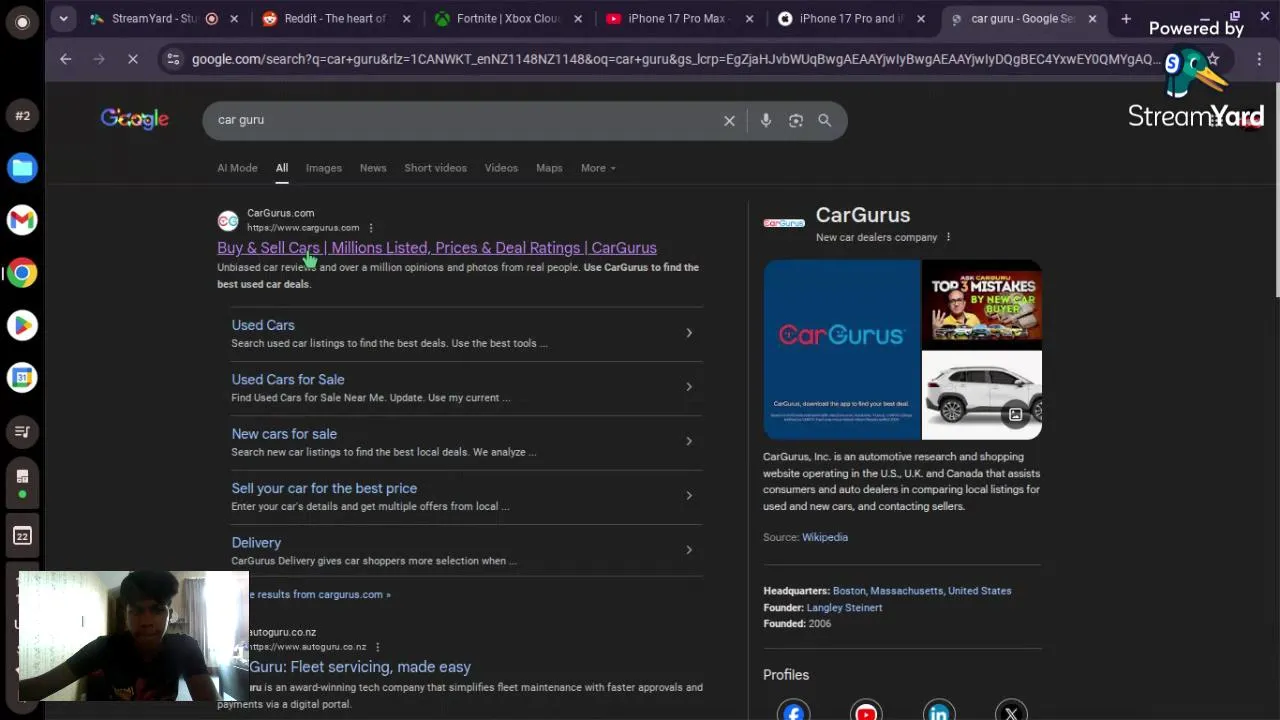
Task: Open the ChromeOS launcher circle button
Action: click(22, 21)
